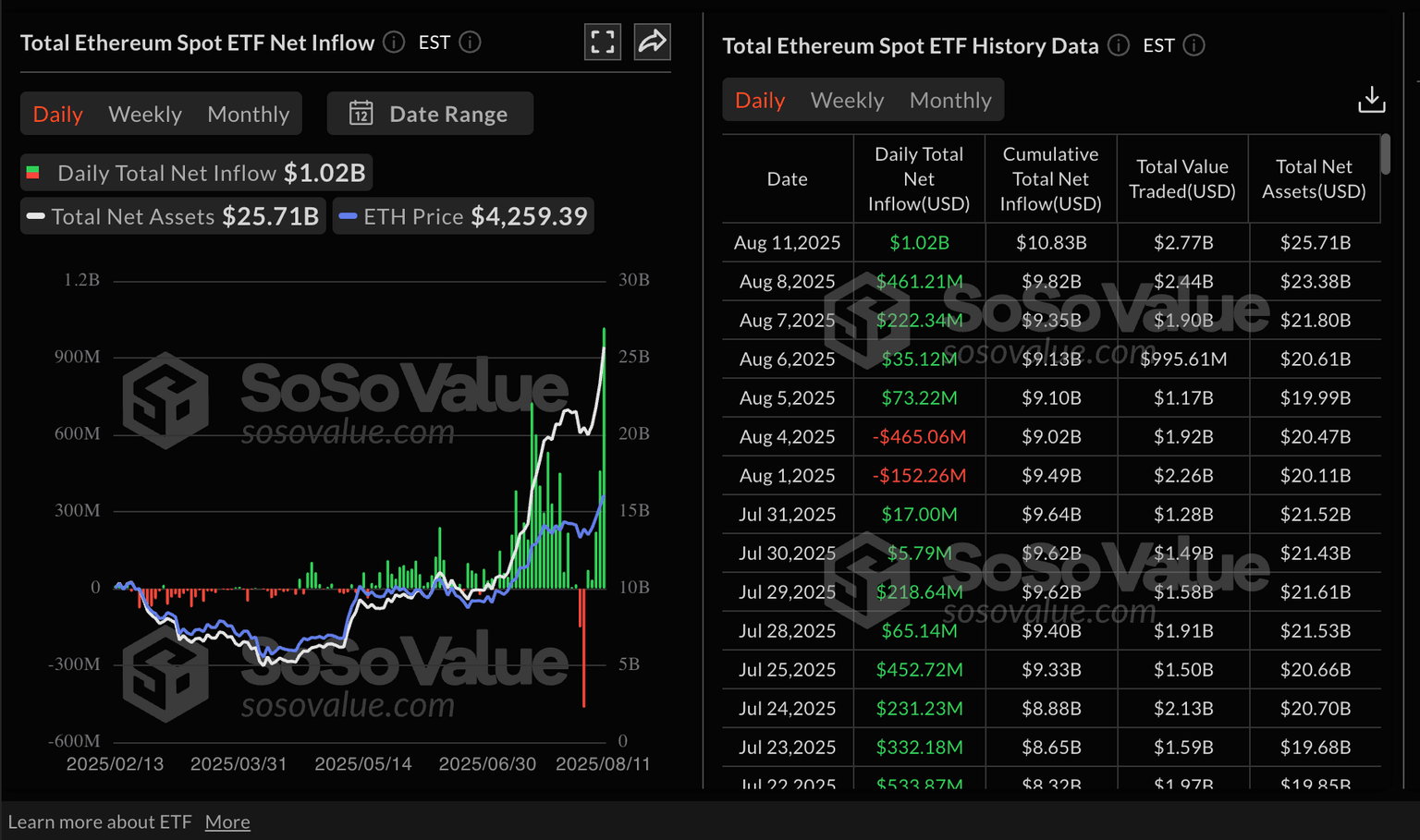This screenshot has width=1420, height=840.
Task: Select Monthly tab in history table
Action: [x=949, y=100]
